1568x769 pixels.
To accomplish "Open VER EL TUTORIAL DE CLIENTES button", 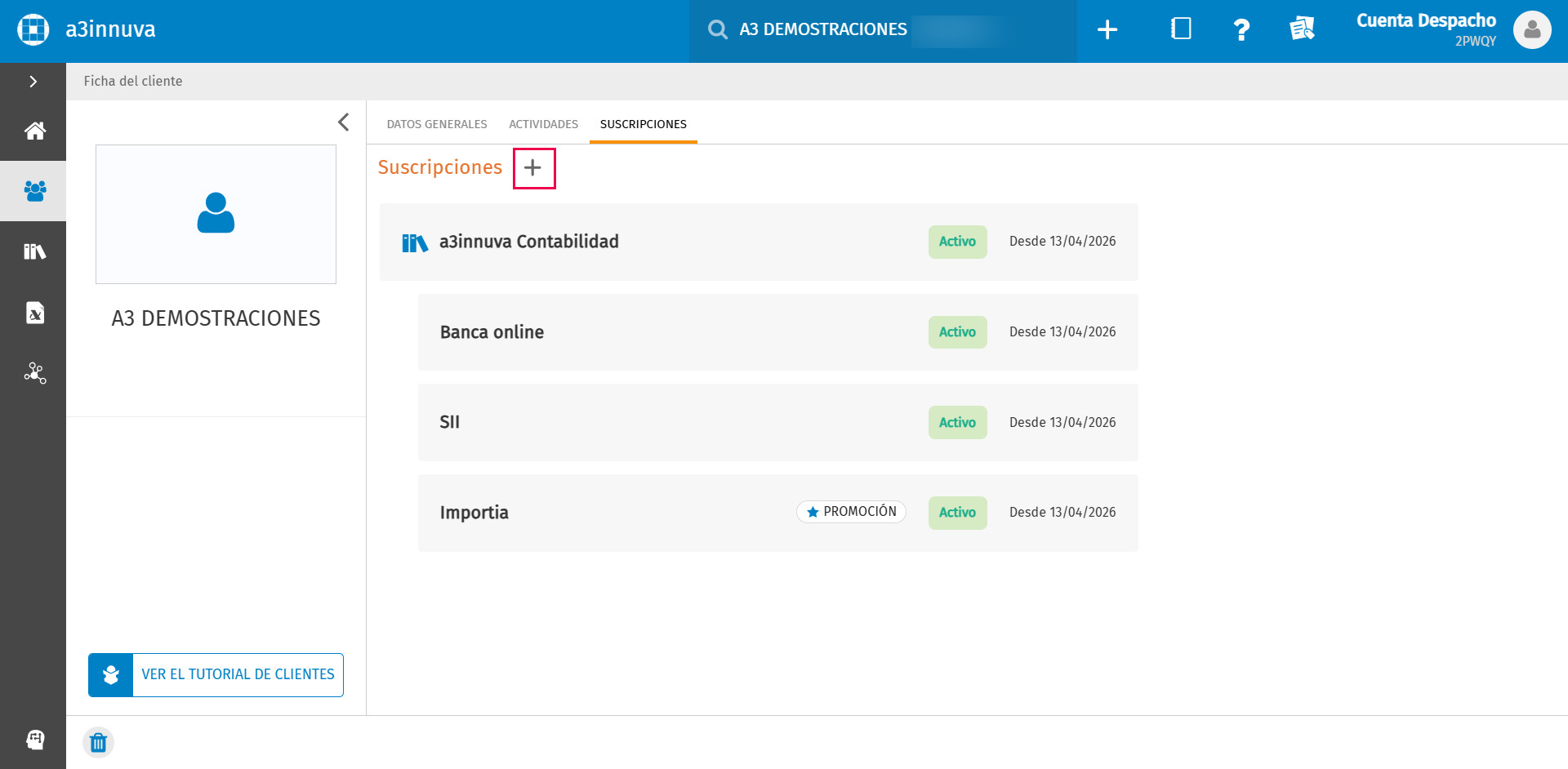I will [216, 675].
